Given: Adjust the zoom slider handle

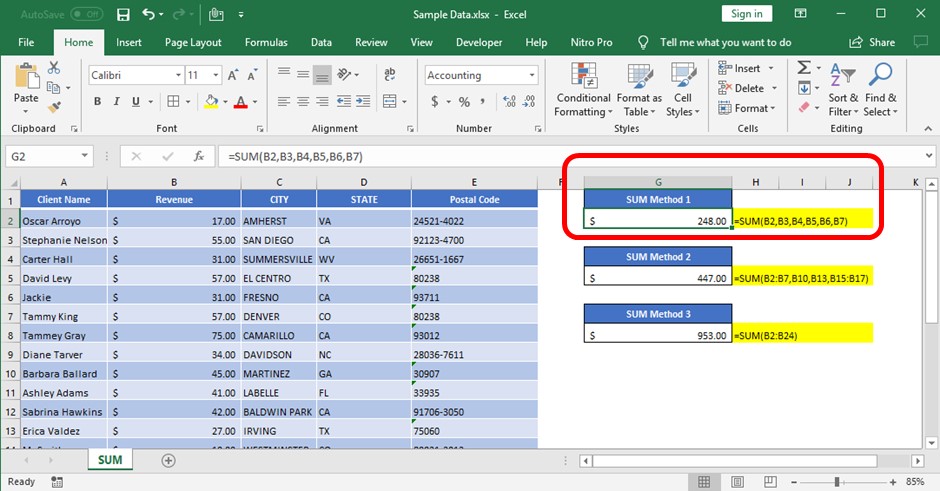Looking at the screenshot, I should [x=837, y=481].
